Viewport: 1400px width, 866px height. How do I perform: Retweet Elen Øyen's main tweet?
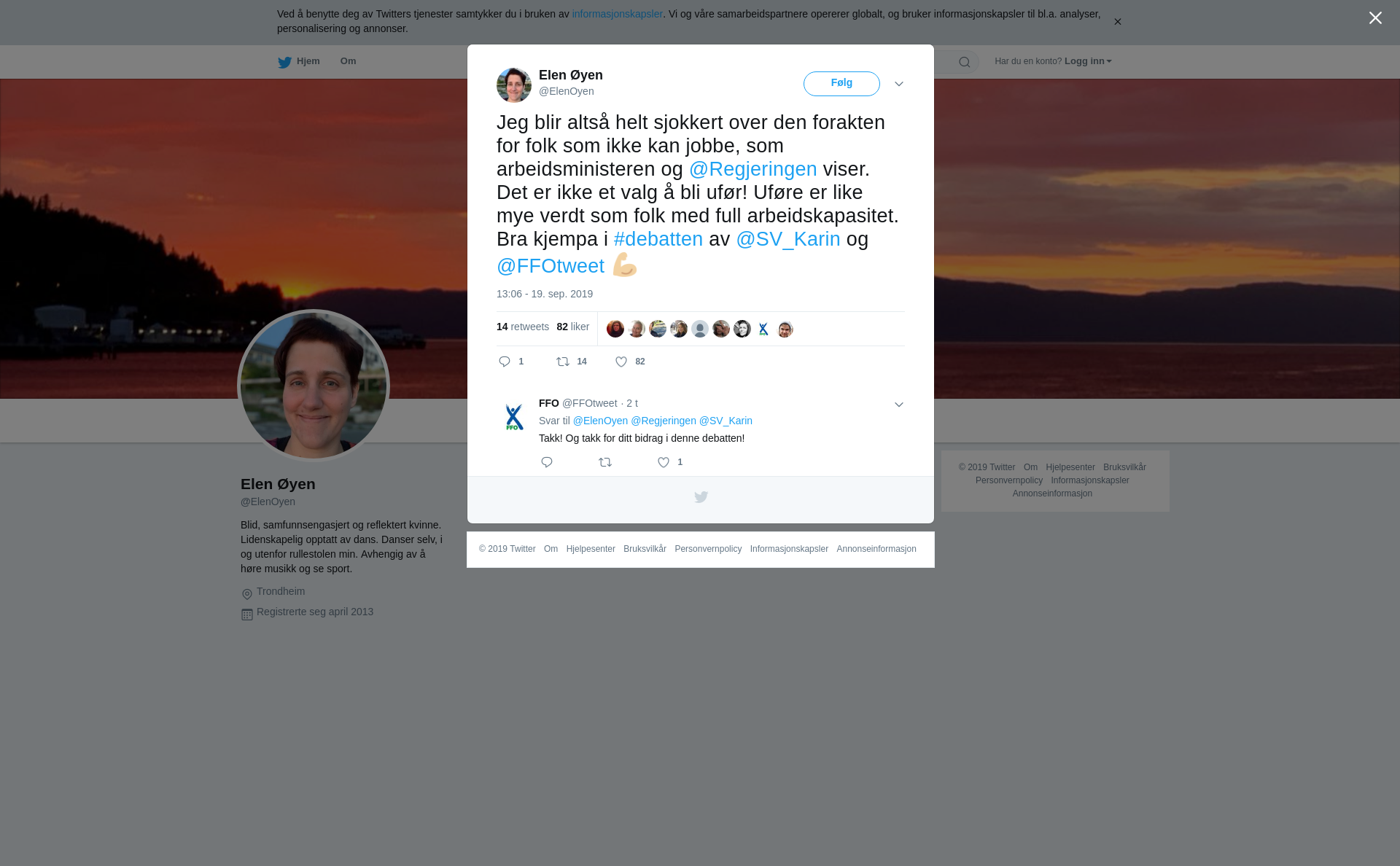pyautogui.click(x=563, y=362)
